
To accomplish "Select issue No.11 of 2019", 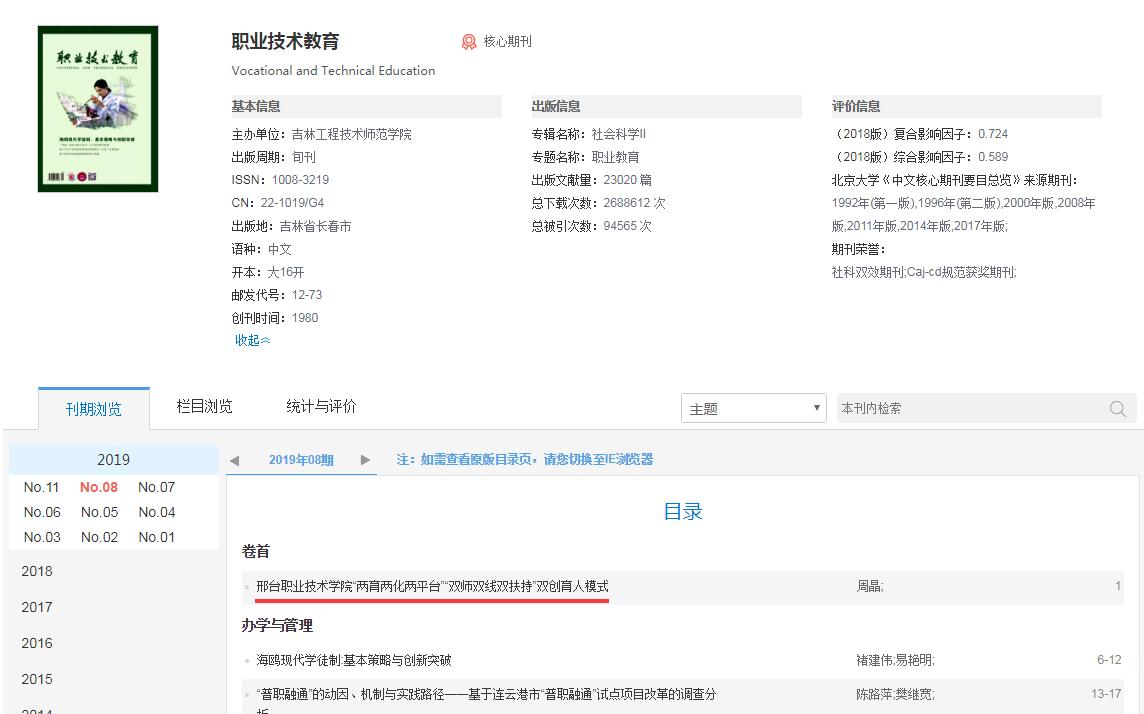I will 42,487.
